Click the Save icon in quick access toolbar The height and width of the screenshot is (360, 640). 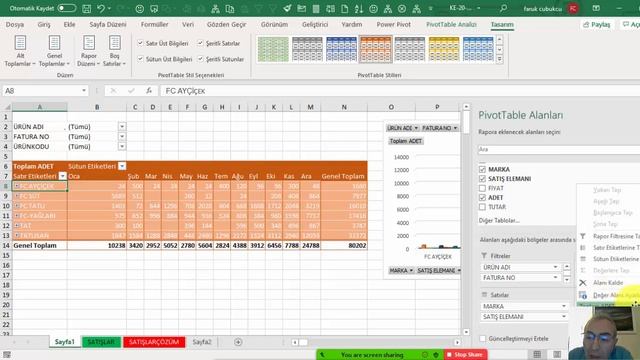[x=87, y=8]
